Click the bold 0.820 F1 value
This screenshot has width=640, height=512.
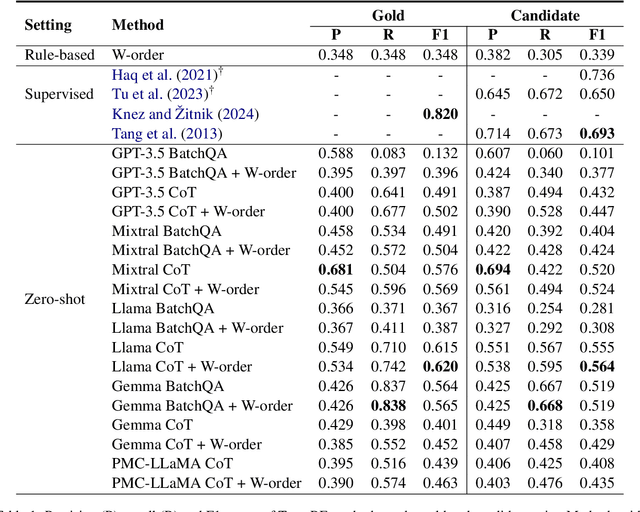coord(440,114)
